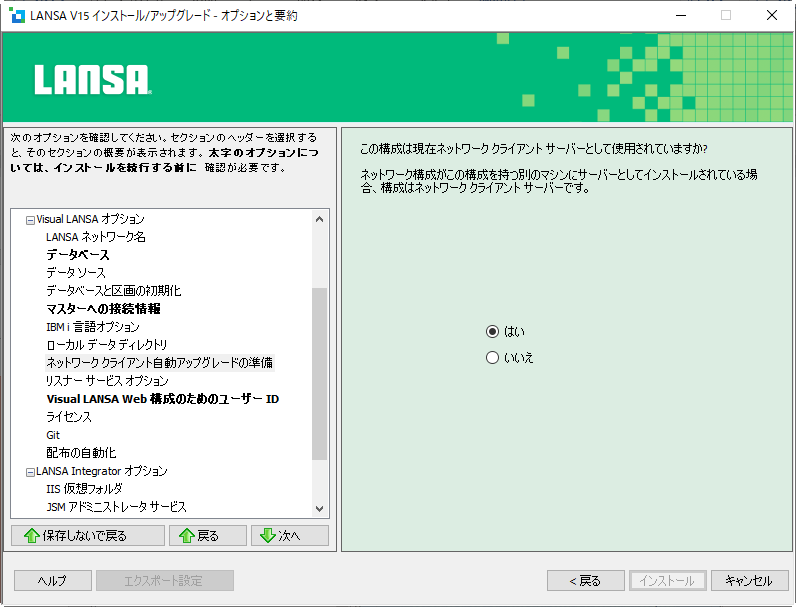Click the LANSA logo in banner
796x607 pixels.
click(x=93, y=80)
